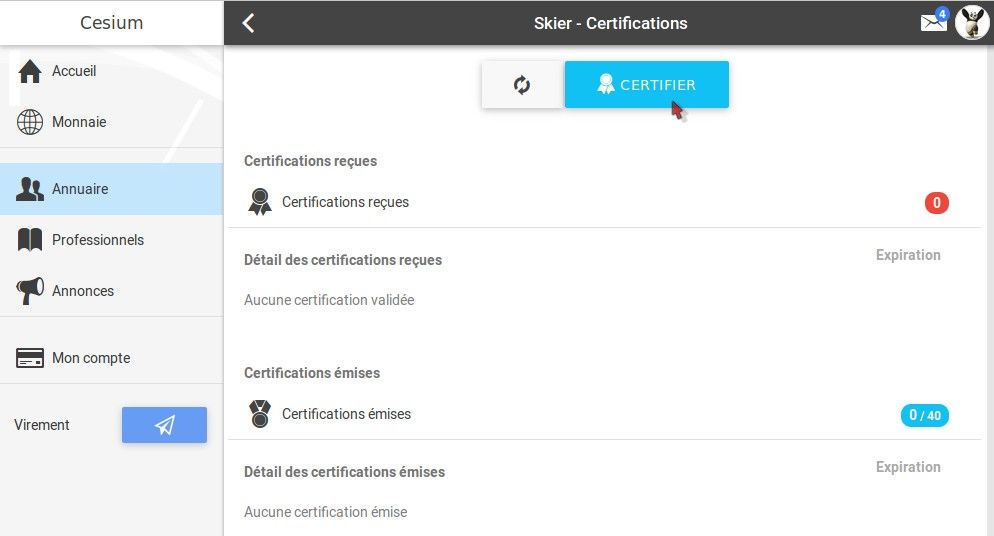Refresh certifications with the reload icon

point(522,84)
